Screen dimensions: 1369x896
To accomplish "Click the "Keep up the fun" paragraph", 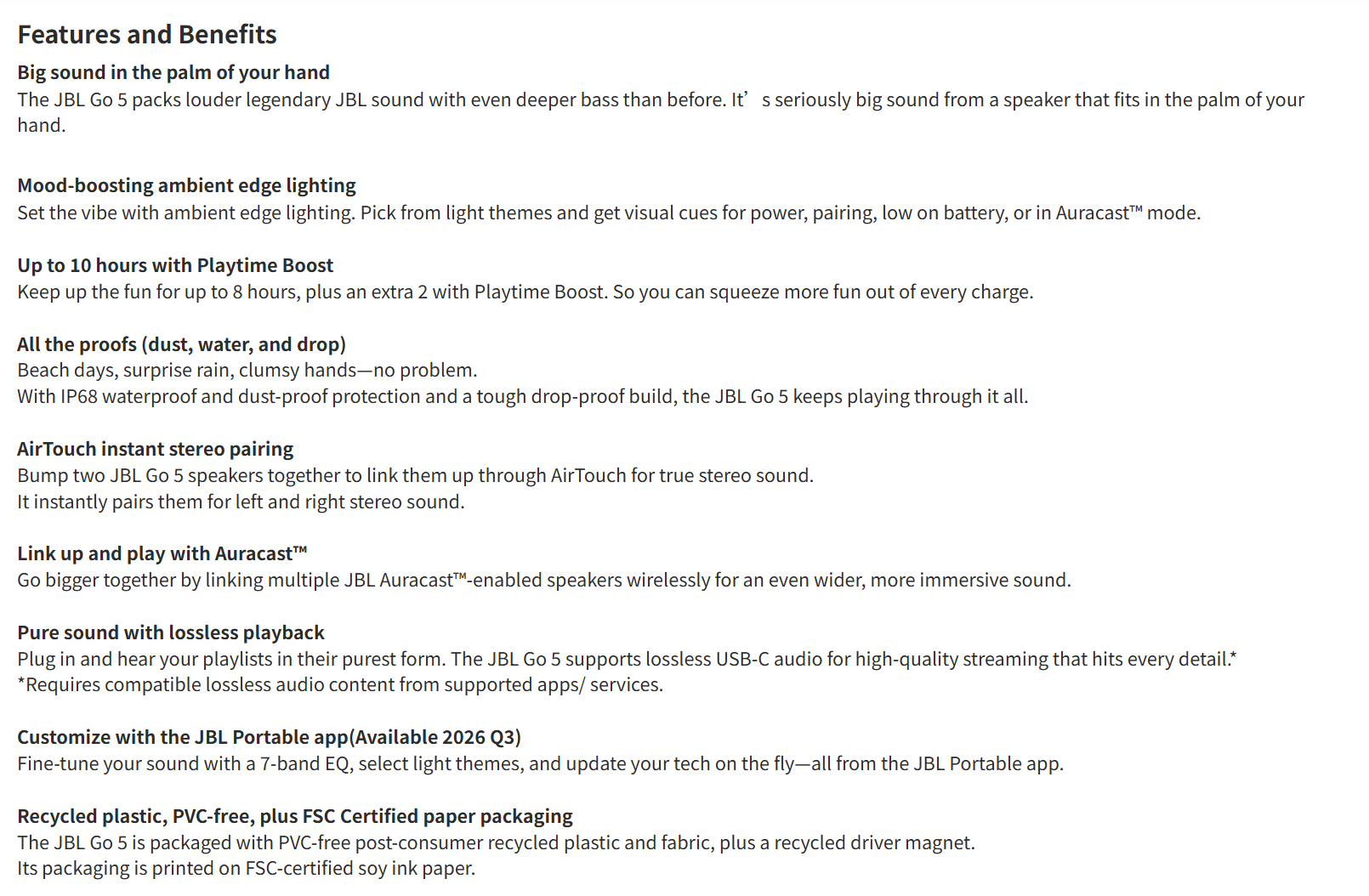I will click(x=525, y=292).
